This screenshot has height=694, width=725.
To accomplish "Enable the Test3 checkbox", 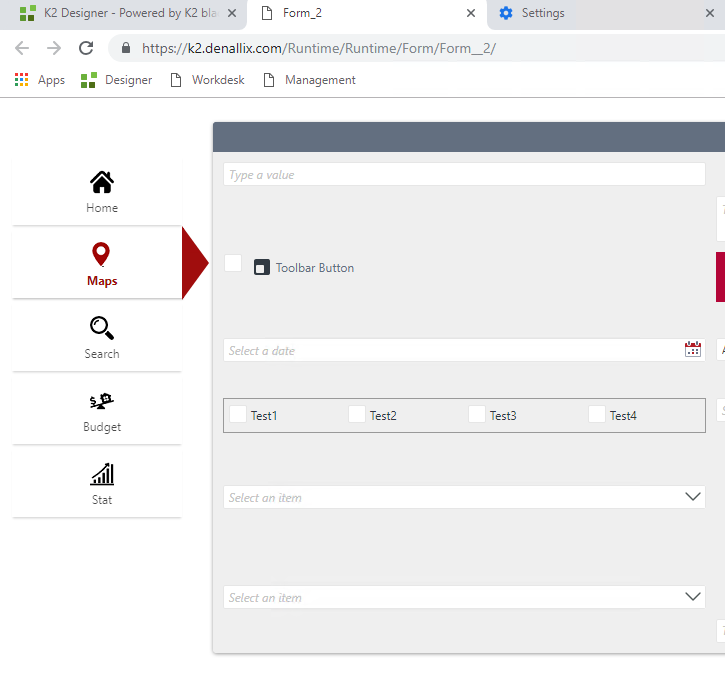I will point(477,414).
